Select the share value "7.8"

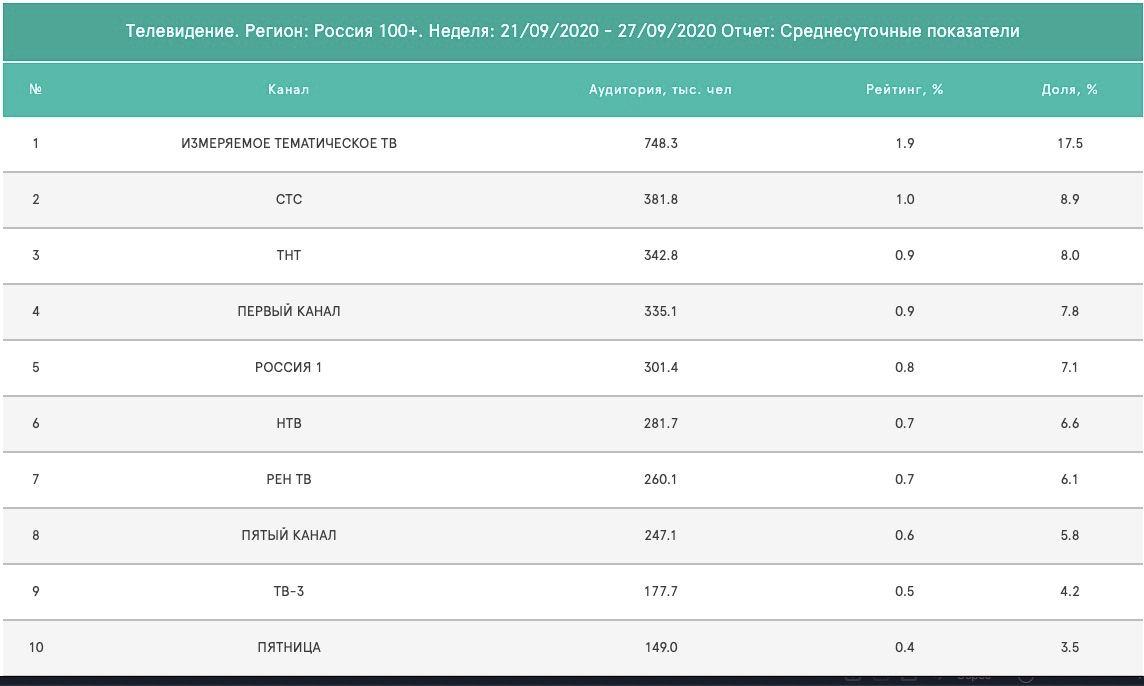tap(1070, 312)
